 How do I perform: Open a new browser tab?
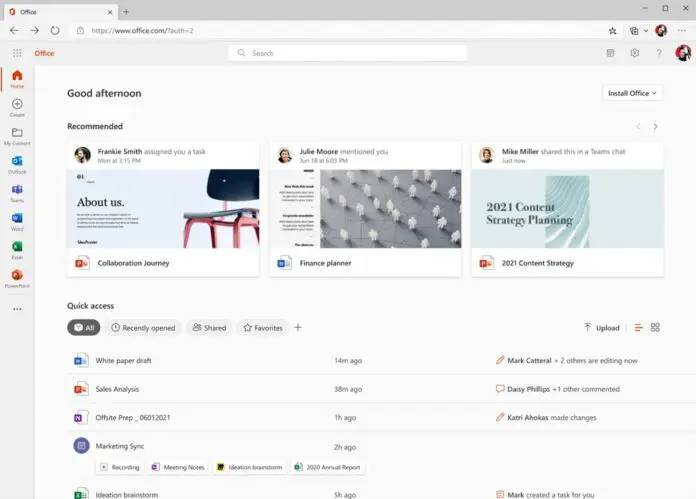click(126, 12)
